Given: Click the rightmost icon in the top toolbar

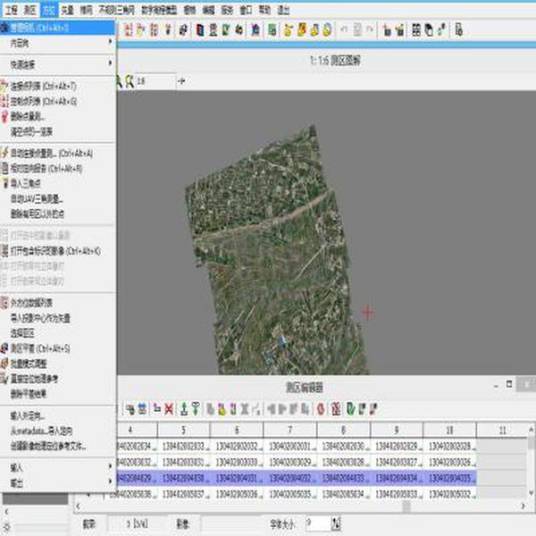Looking at the screenshot, I should [x=459, y=30].
